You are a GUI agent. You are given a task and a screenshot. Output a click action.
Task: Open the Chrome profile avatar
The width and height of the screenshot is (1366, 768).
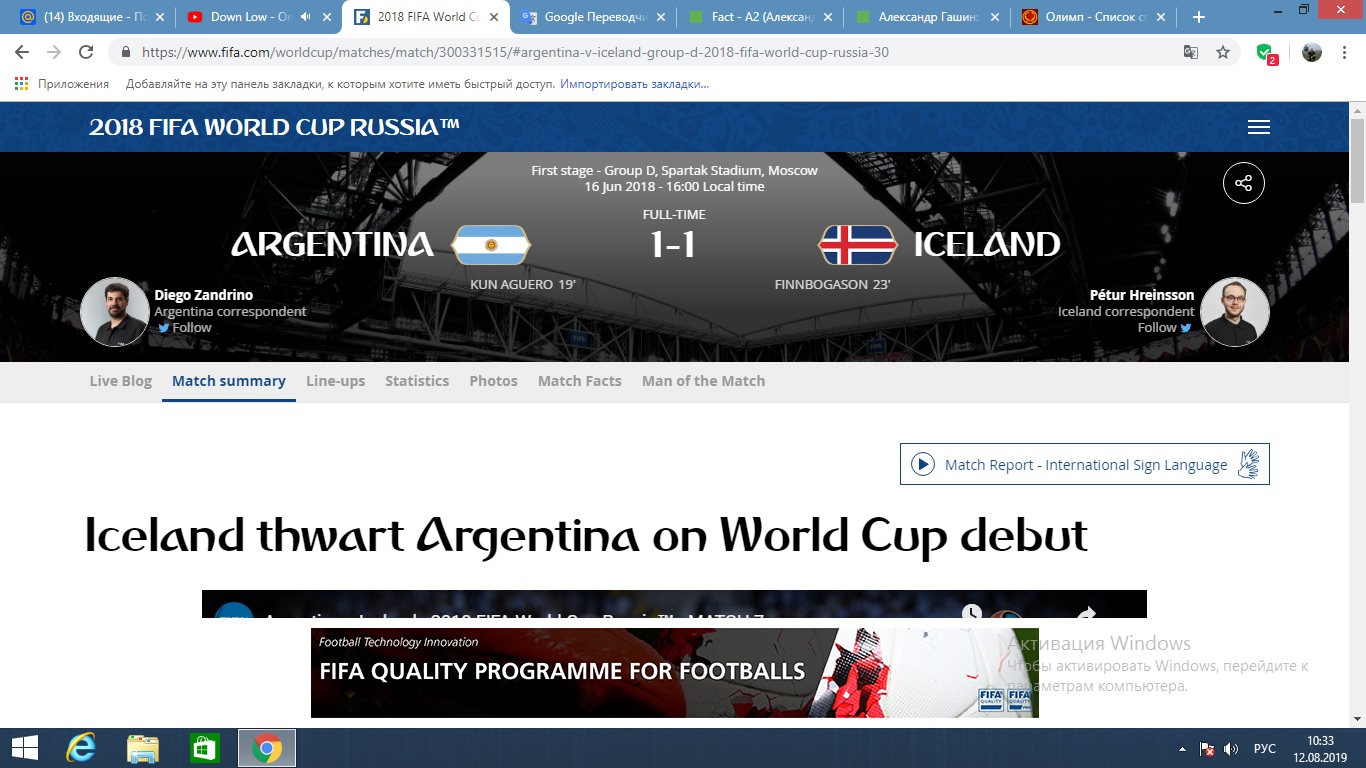1312,53
